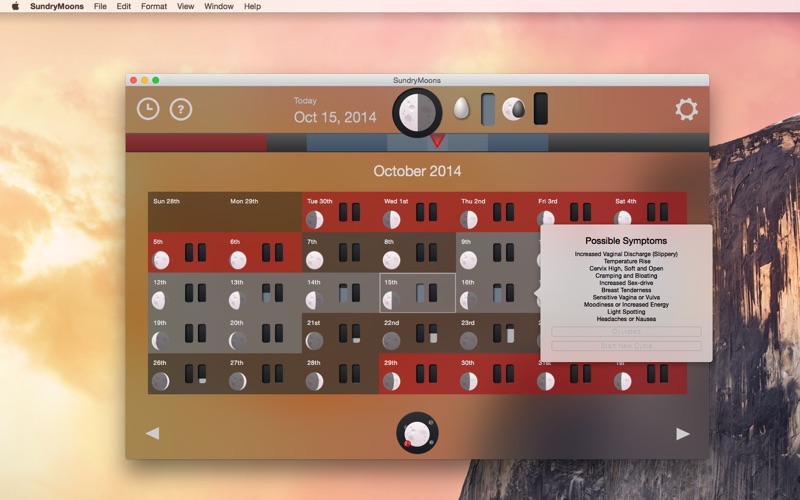Viewport: 800px width, 500px height.
Task: Click the 'Possible Symptoms' heading
Action: pyautogui.click(x=626, y=241)
